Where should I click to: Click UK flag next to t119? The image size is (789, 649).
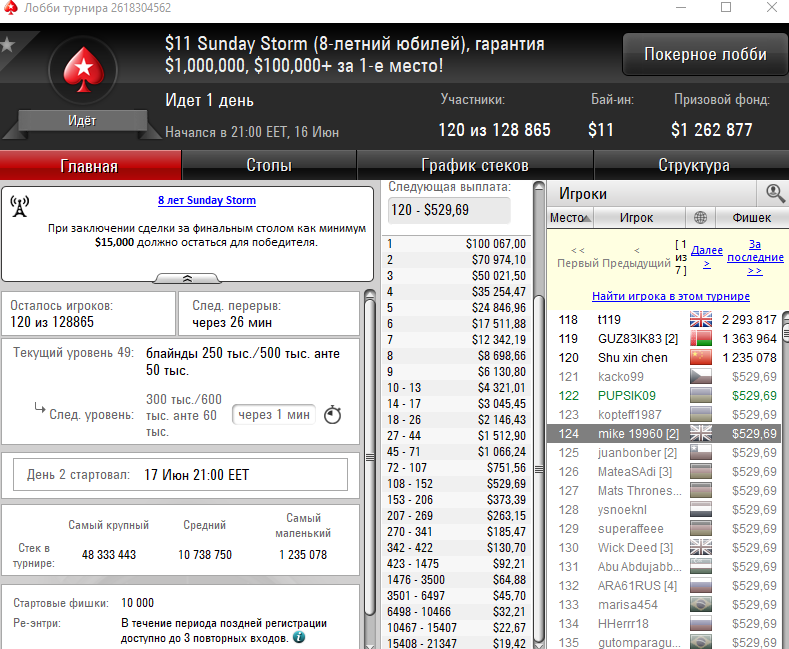pyautogui.click(x=700, y=319)
